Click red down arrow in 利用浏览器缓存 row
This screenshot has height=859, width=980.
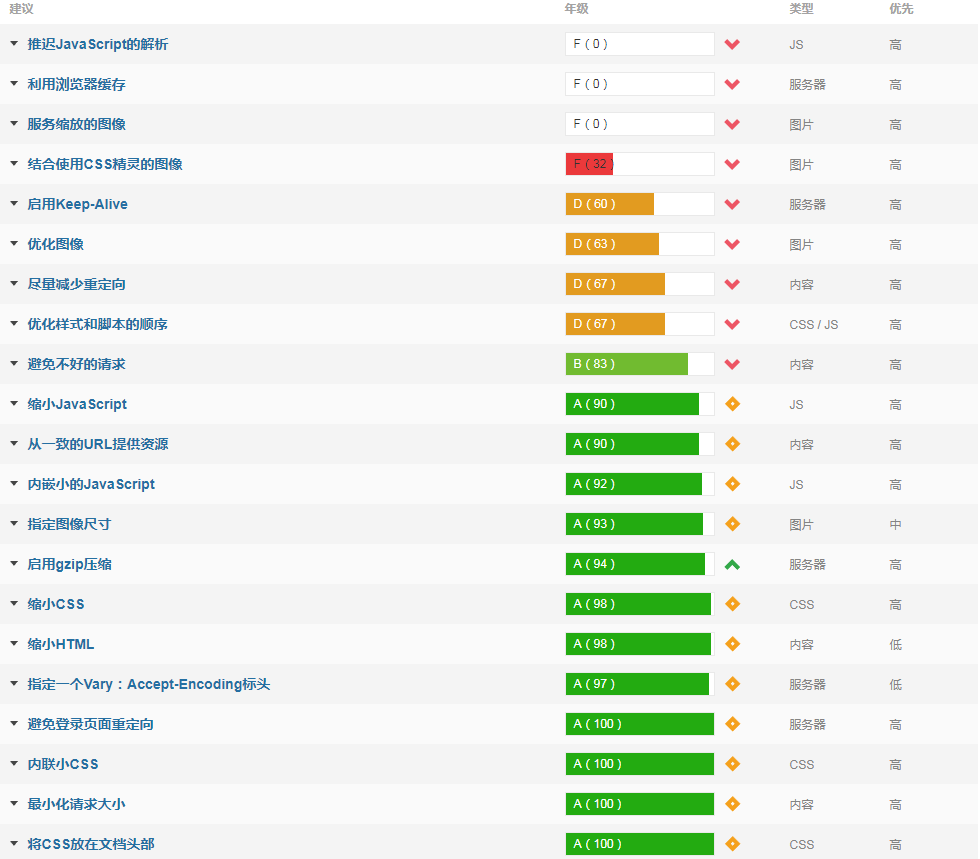click(x=732, y=84)
